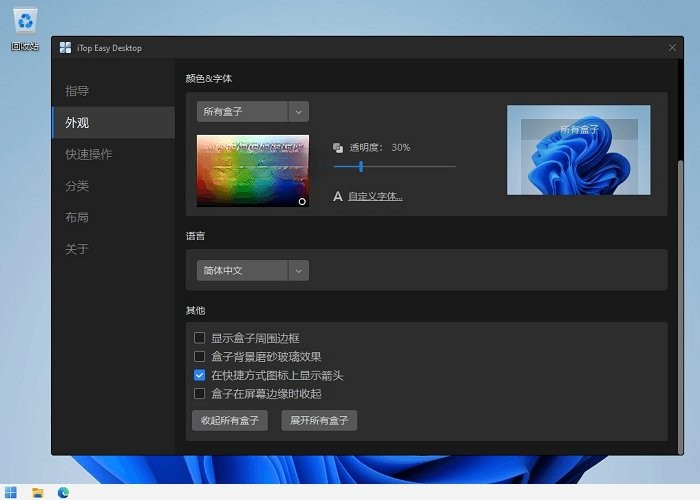Open the Recycle Bin (回收站) desktop icon

[25, 29]
